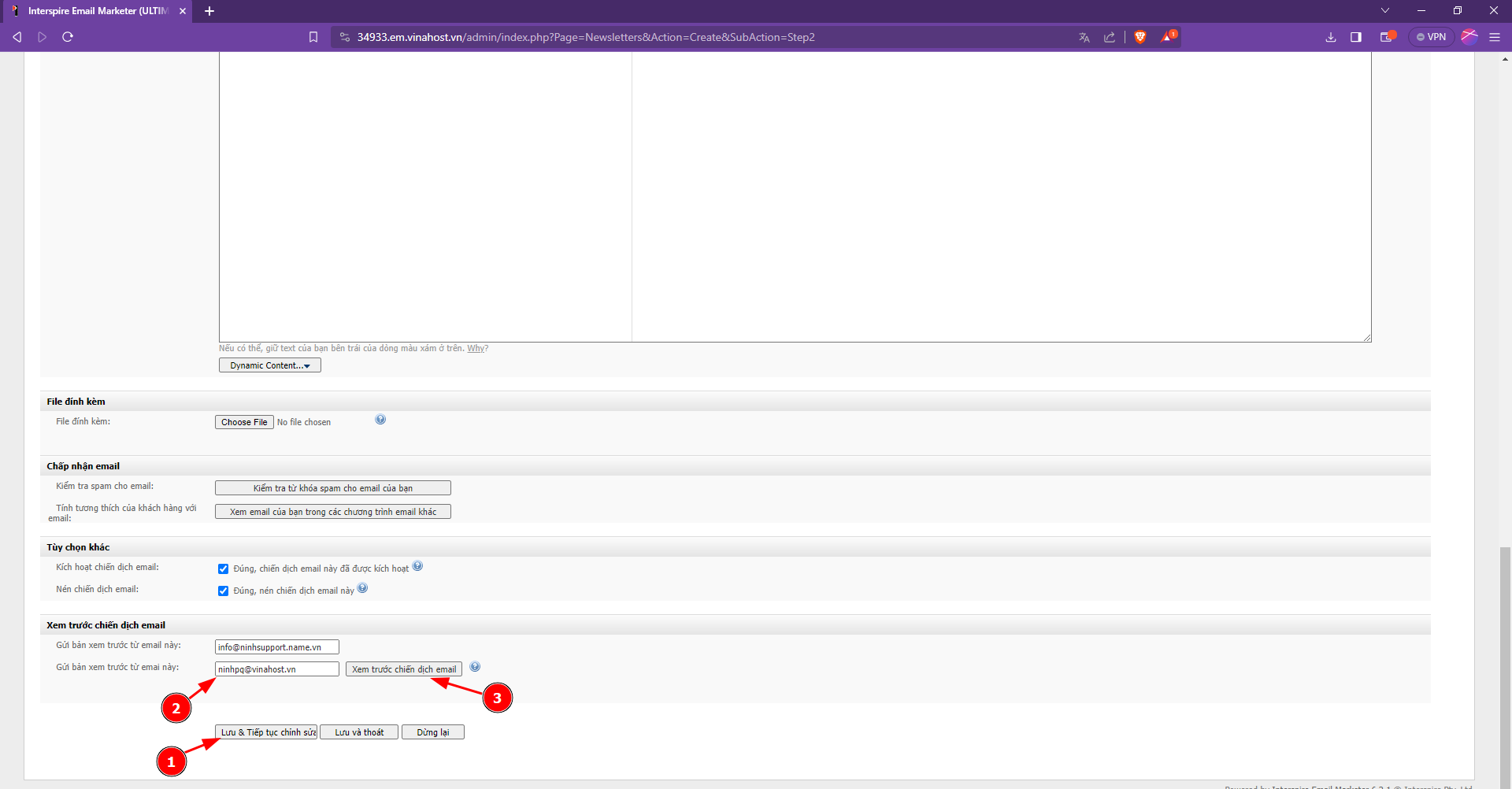Open the translate page icon
Screen dimensions: 1512x789
click(x=1084, y=37)
